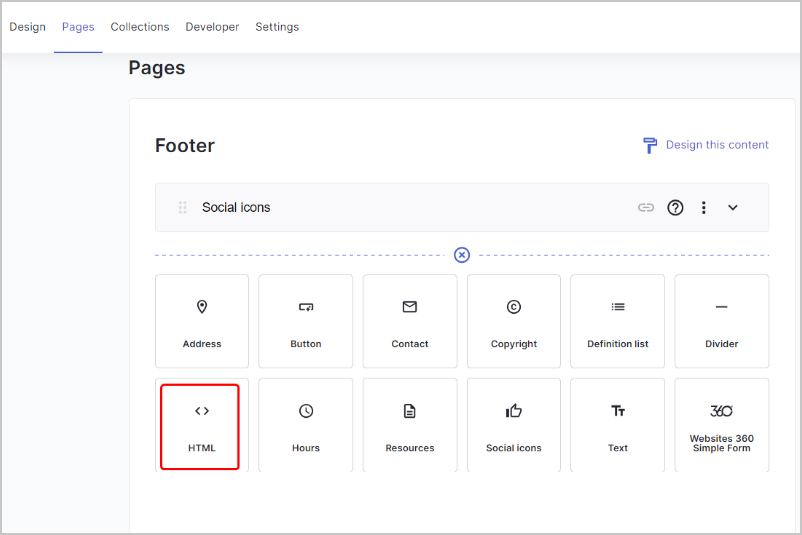
Task: Add a Button content block
Action: tap(306, 321)
